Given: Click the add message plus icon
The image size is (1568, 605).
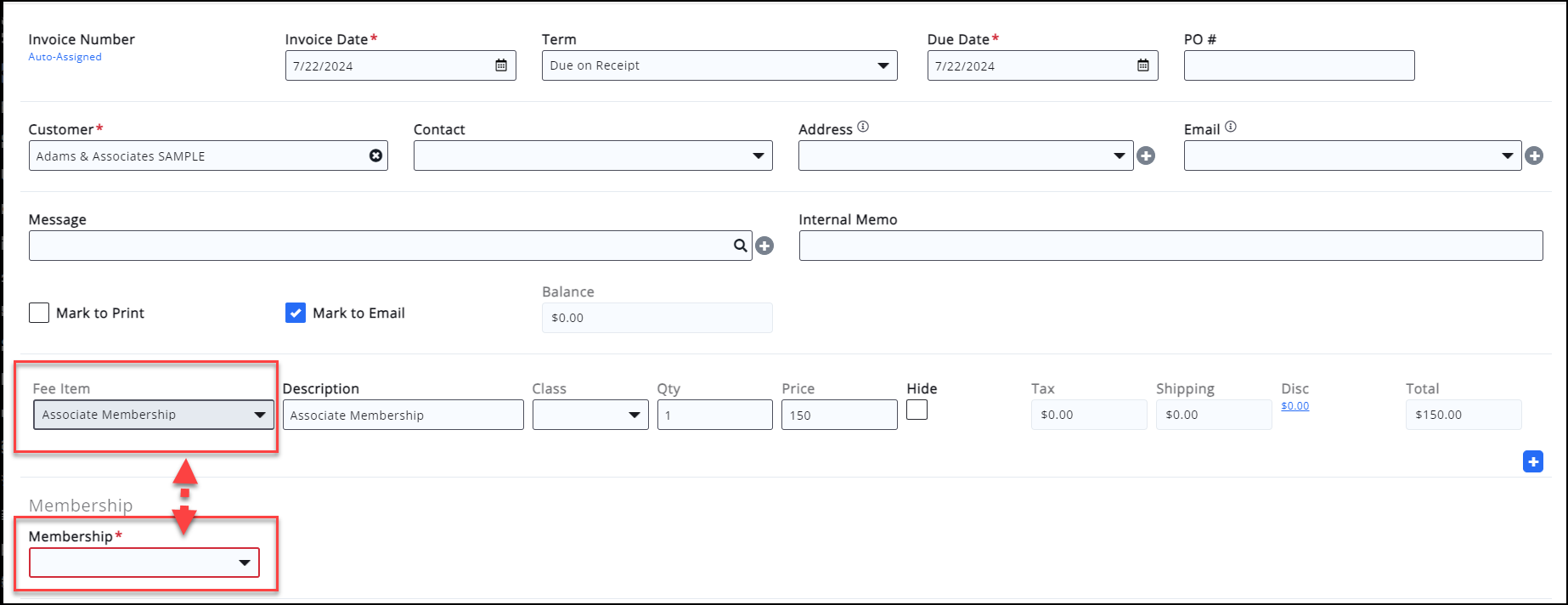Looking at the screenshot, I should tap(764, 246).
